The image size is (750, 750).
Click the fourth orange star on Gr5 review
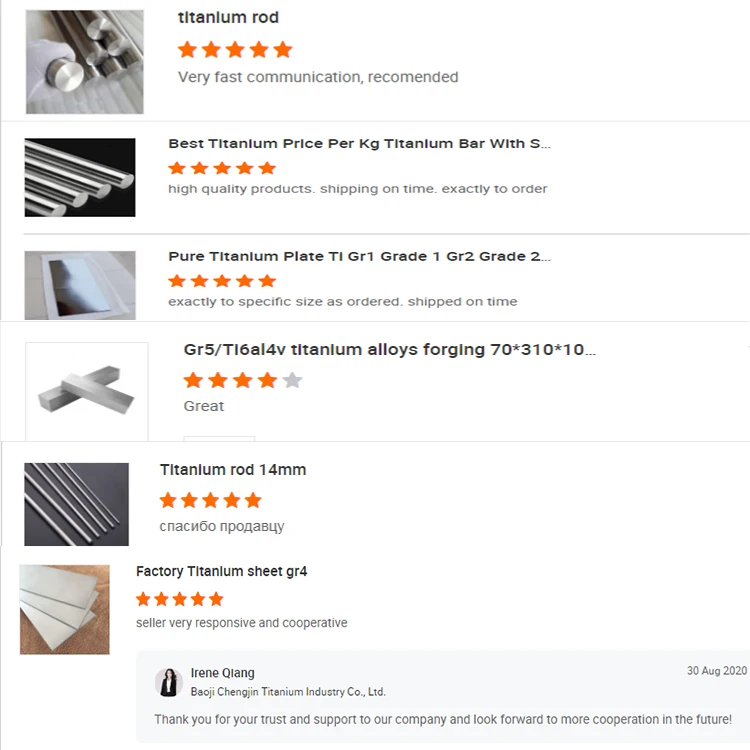point(267,381)
